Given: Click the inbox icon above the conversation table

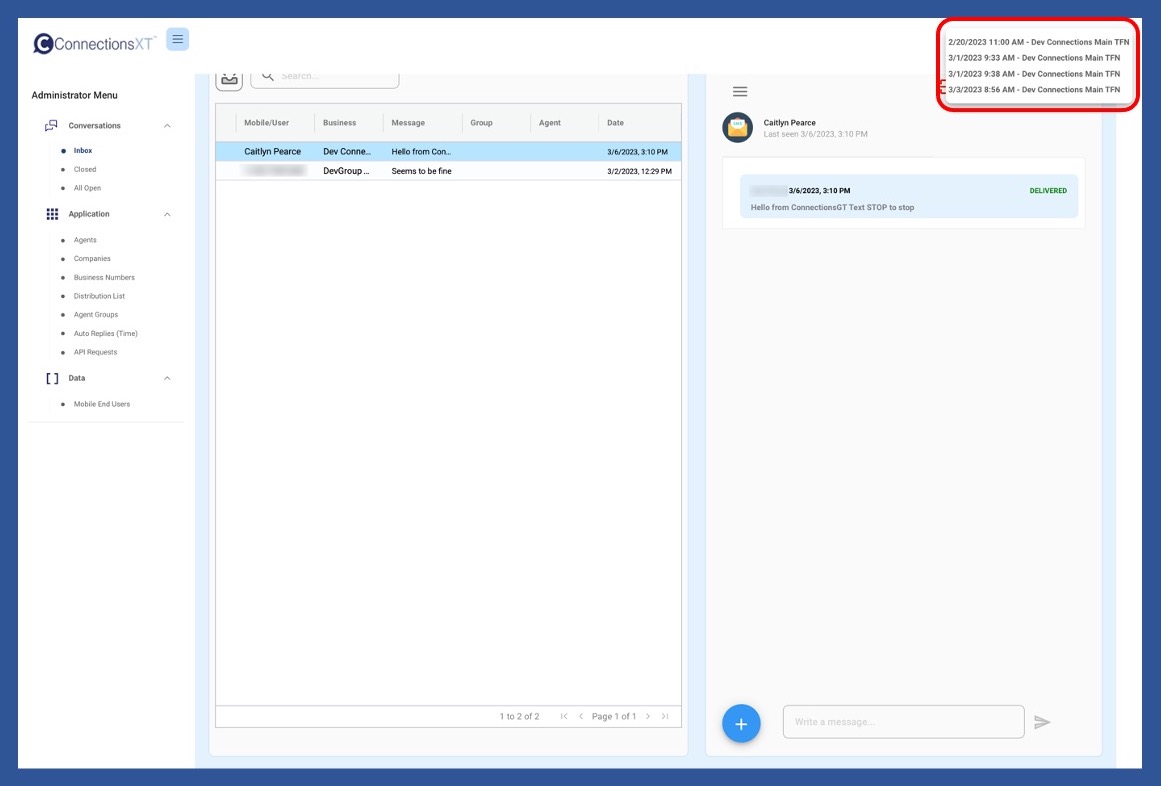Looking at the screenshot, I should coord(229,78).
